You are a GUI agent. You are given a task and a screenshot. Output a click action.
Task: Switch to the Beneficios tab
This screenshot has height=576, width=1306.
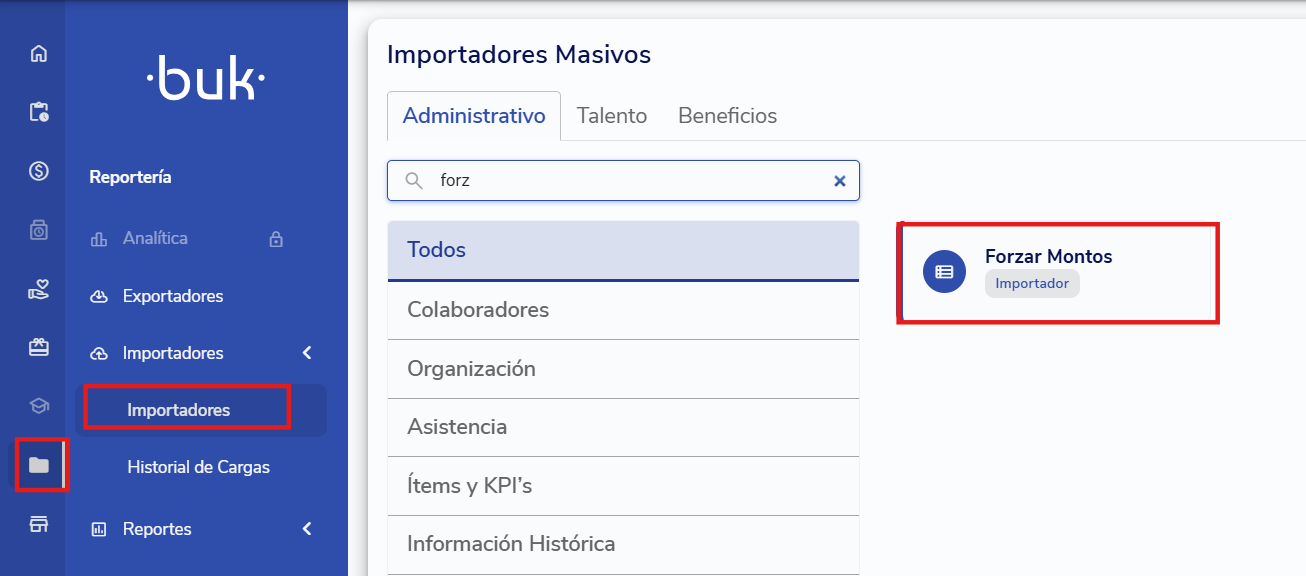click(727, 116)
